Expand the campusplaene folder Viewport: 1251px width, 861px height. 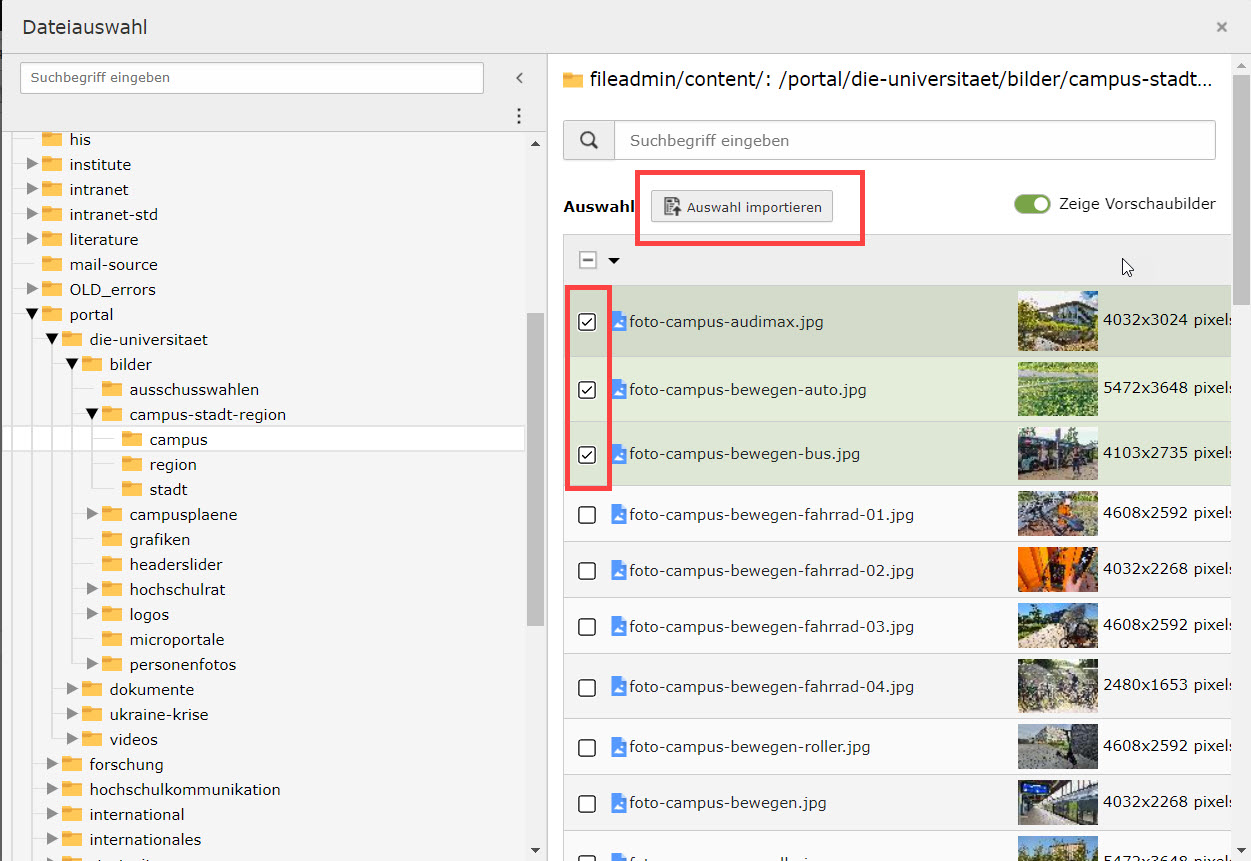coord(92,514)
